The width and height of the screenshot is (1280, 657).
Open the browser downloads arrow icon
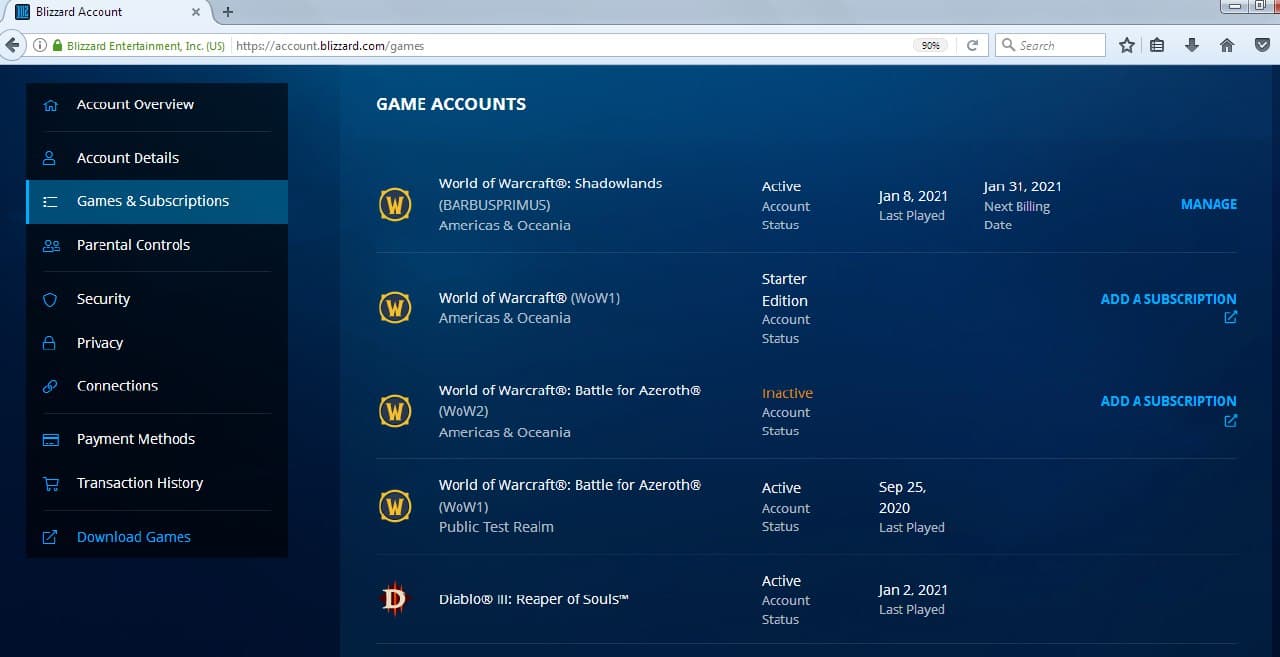(1191, 45)
